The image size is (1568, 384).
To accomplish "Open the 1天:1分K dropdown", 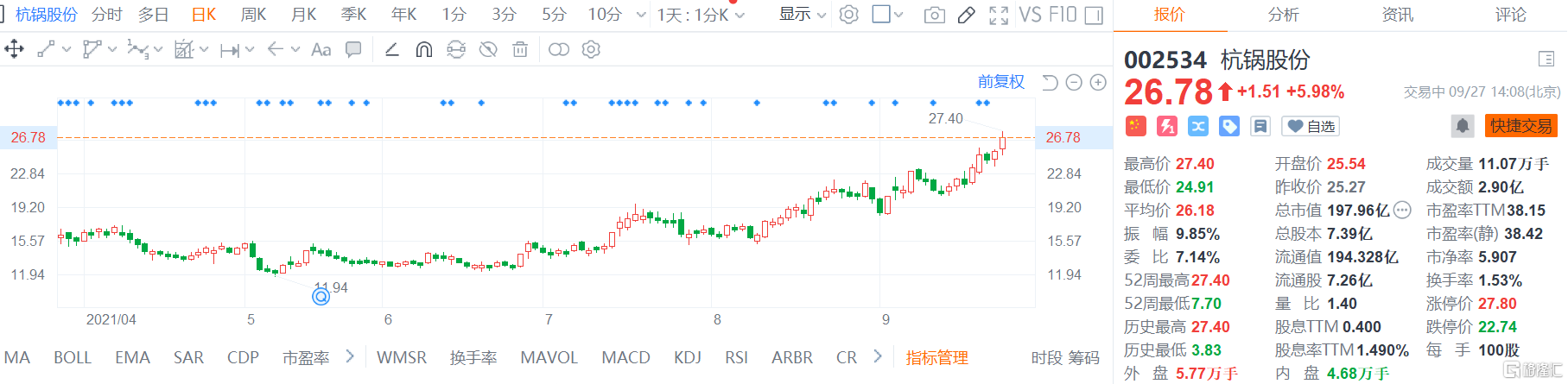I will pos(701,15).
